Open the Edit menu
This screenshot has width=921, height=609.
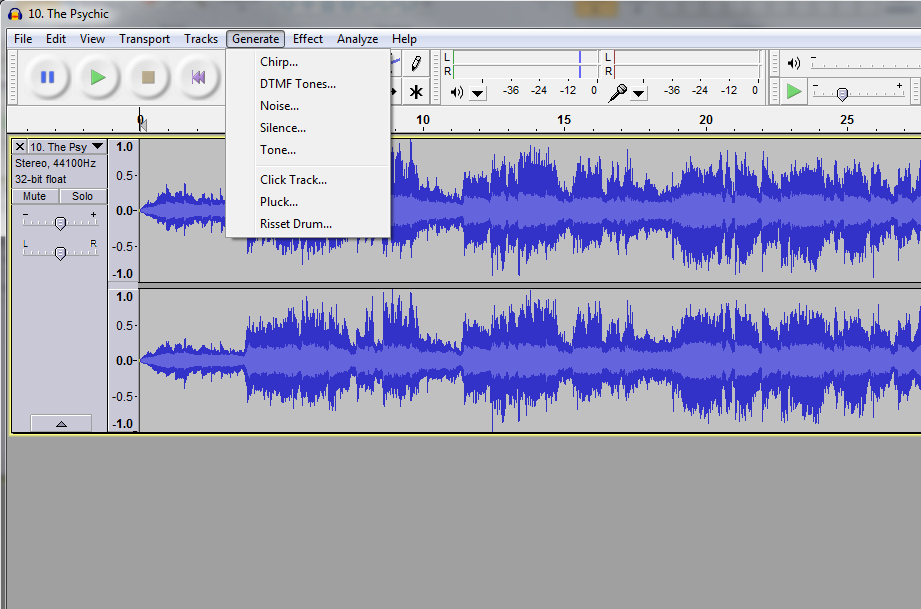pos(56,39)
